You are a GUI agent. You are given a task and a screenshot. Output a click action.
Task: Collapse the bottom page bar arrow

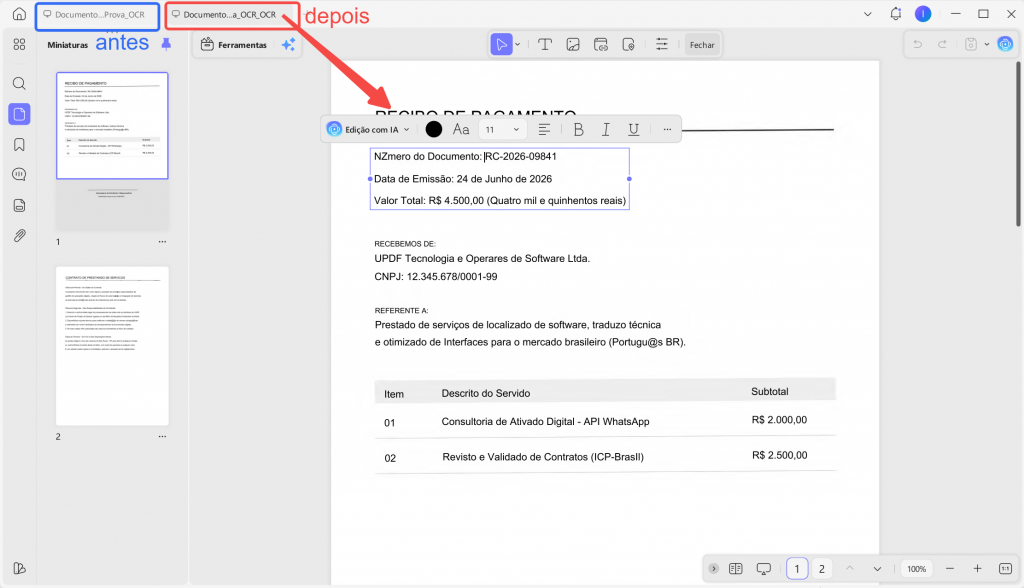click(714, 569)
